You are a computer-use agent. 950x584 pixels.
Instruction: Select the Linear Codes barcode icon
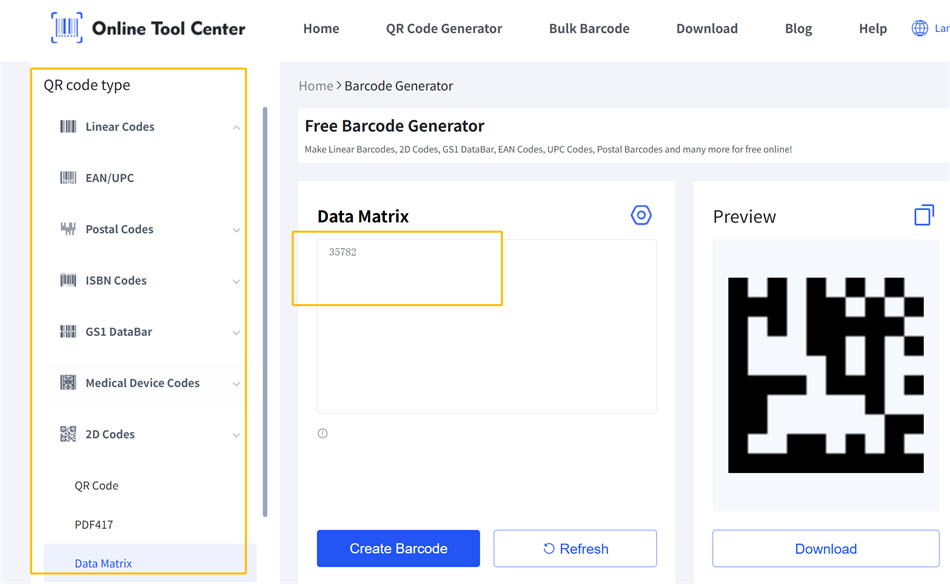pos(68,126)
